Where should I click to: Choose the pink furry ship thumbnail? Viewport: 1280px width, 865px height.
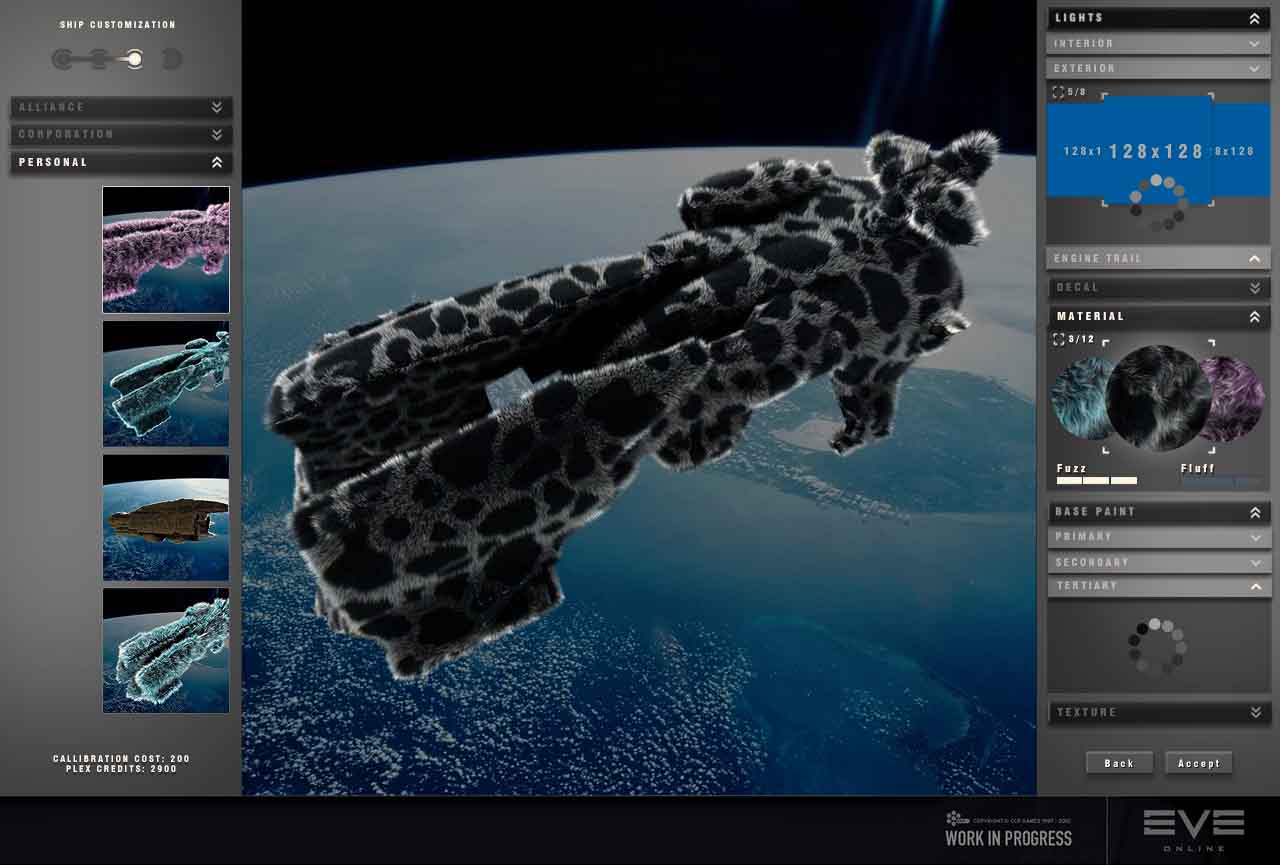click(166, 250)
